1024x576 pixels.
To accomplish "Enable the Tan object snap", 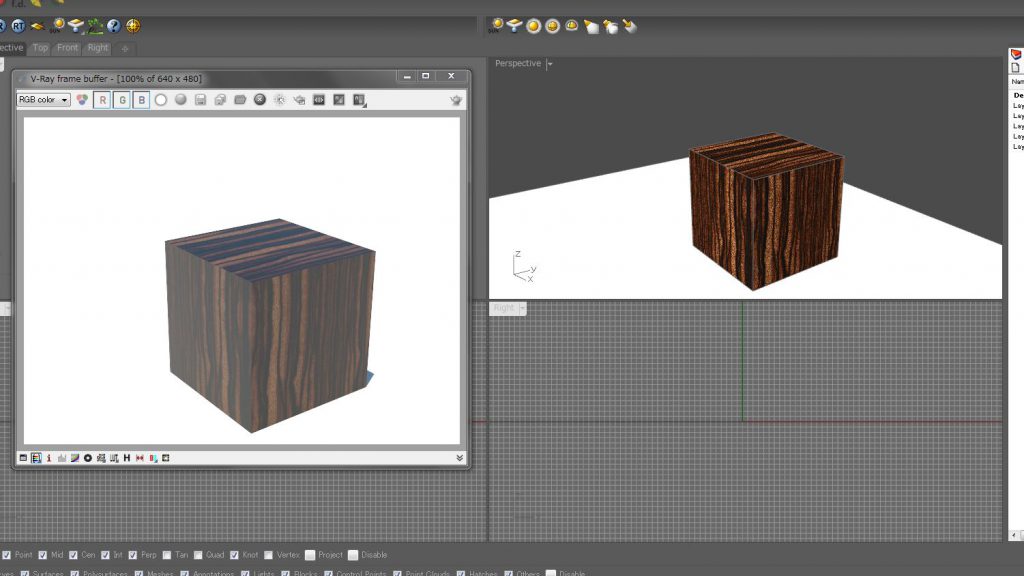I will click(x=168, y=555).
